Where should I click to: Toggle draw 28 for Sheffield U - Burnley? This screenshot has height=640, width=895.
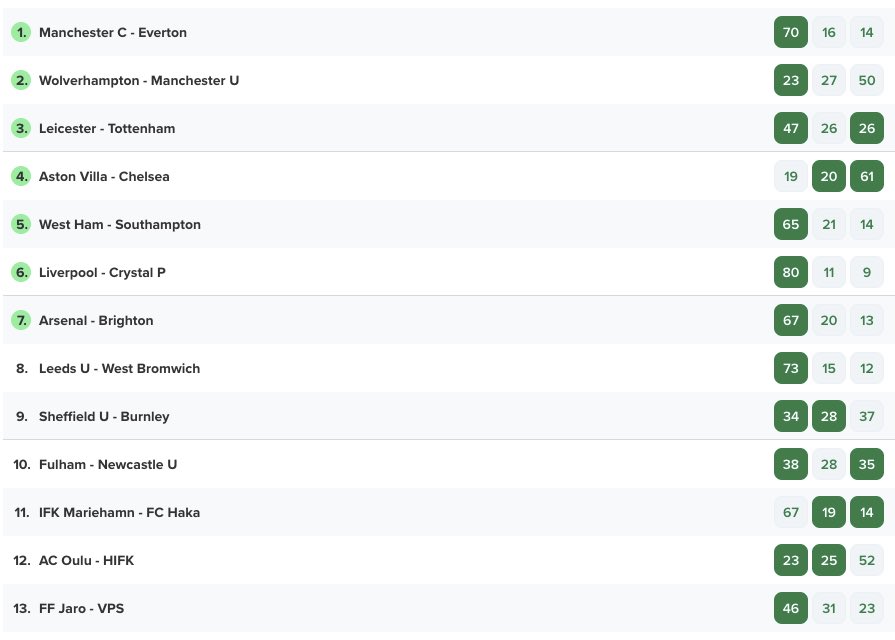click(x=829, y=416)
